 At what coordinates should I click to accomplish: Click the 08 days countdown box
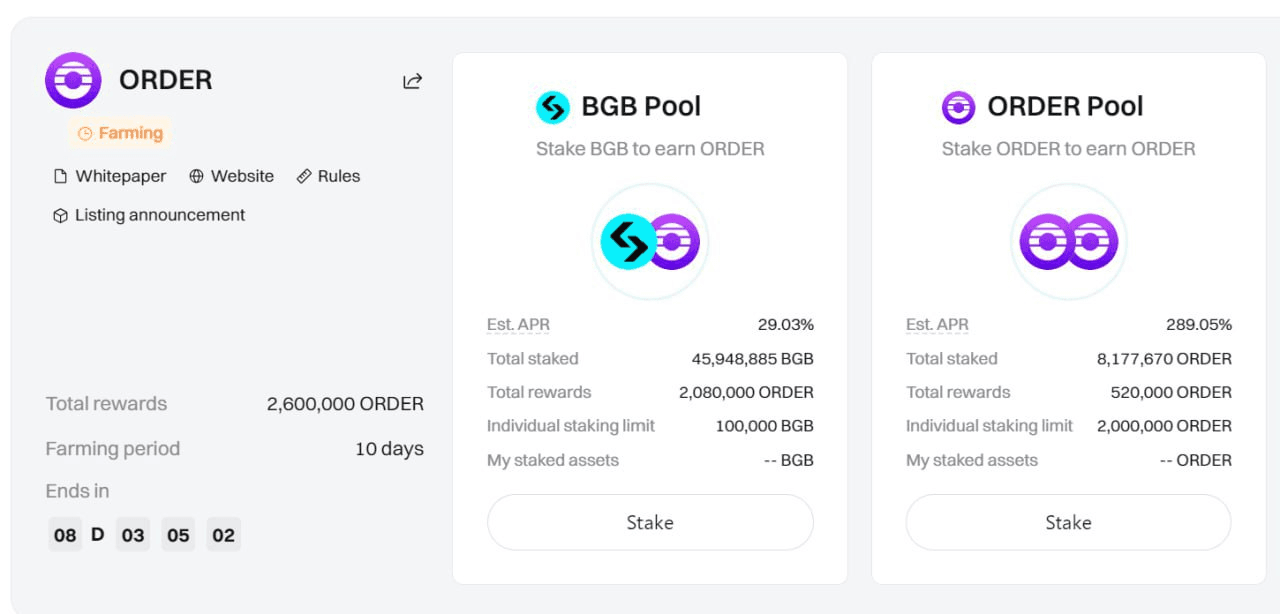pyautogui.click(x=65, y=535)
